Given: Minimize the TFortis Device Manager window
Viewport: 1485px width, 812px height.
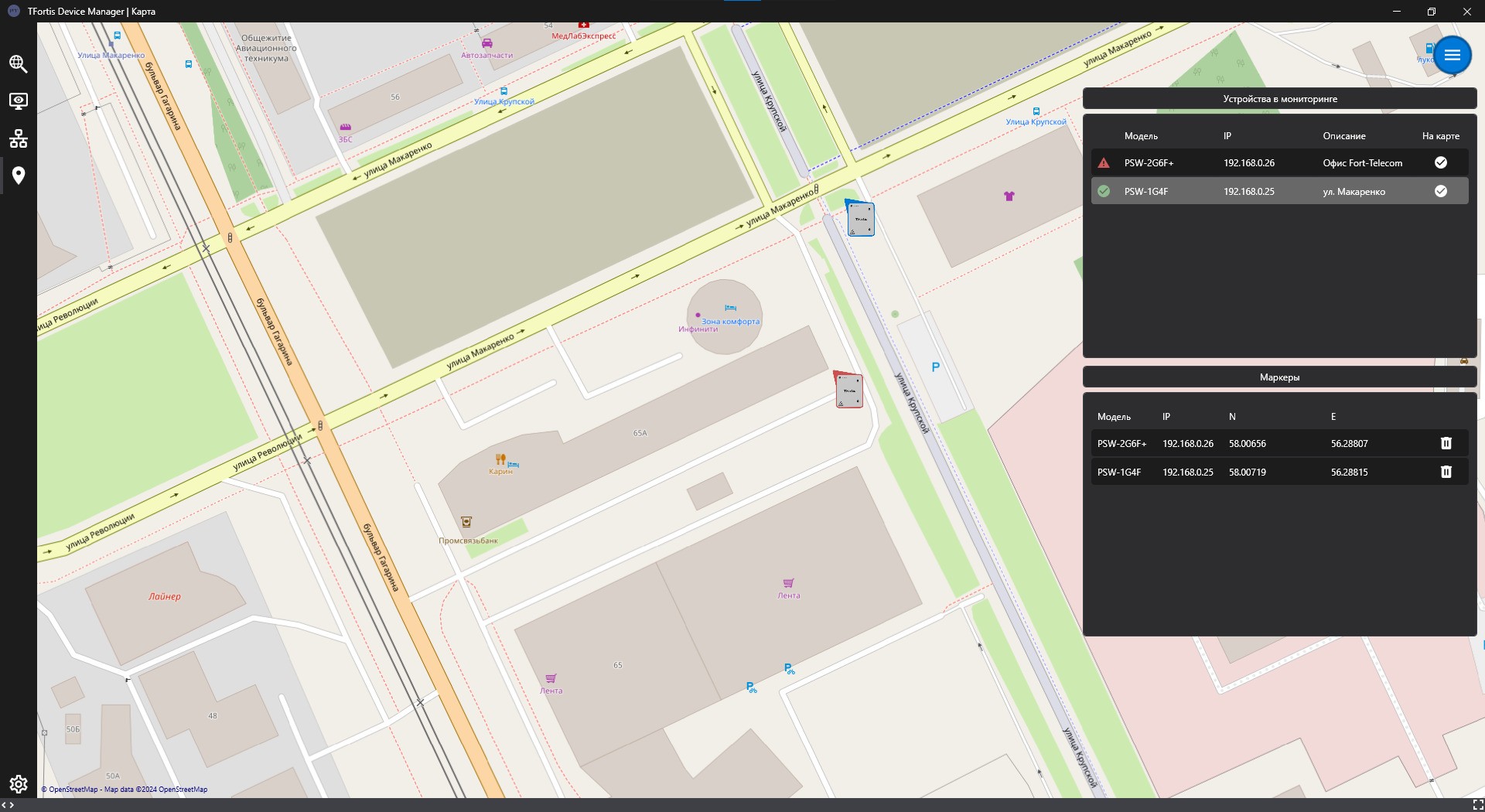Looking at the screenshot, I should coord(1397,11).
